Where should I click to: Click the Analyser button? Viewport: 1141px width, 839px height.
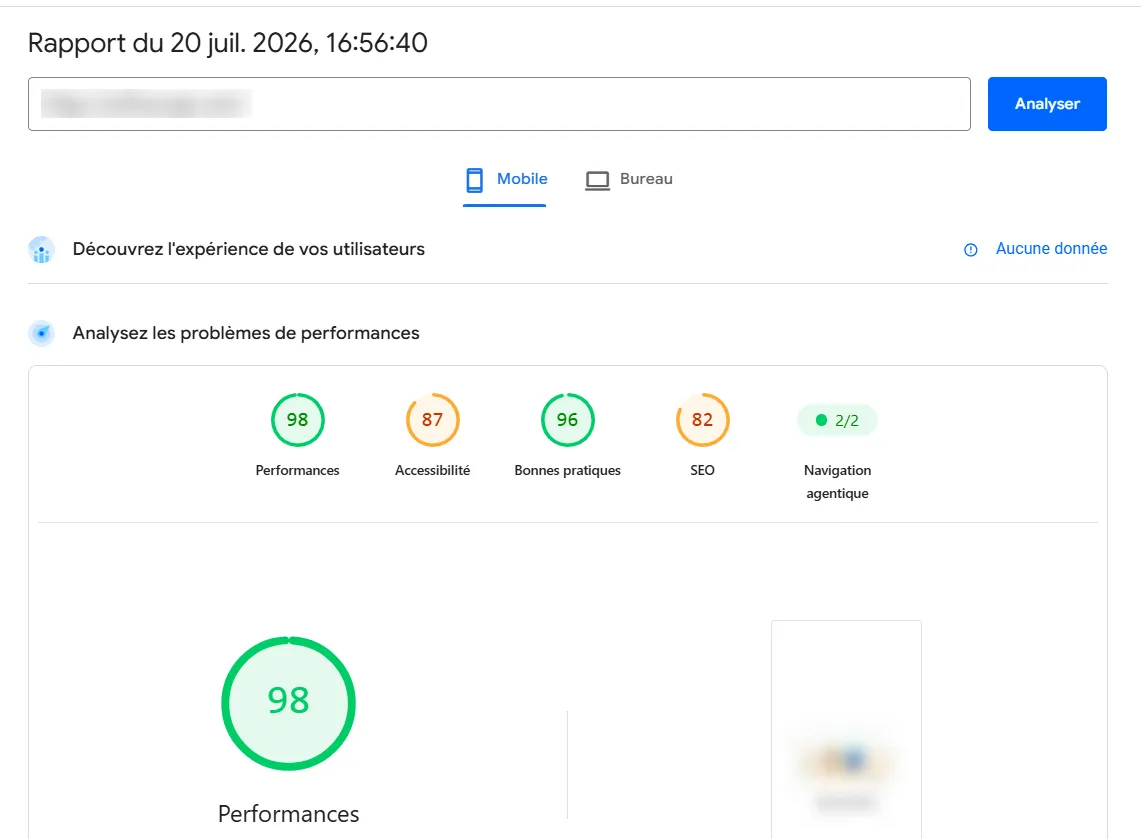[1046, 104]
